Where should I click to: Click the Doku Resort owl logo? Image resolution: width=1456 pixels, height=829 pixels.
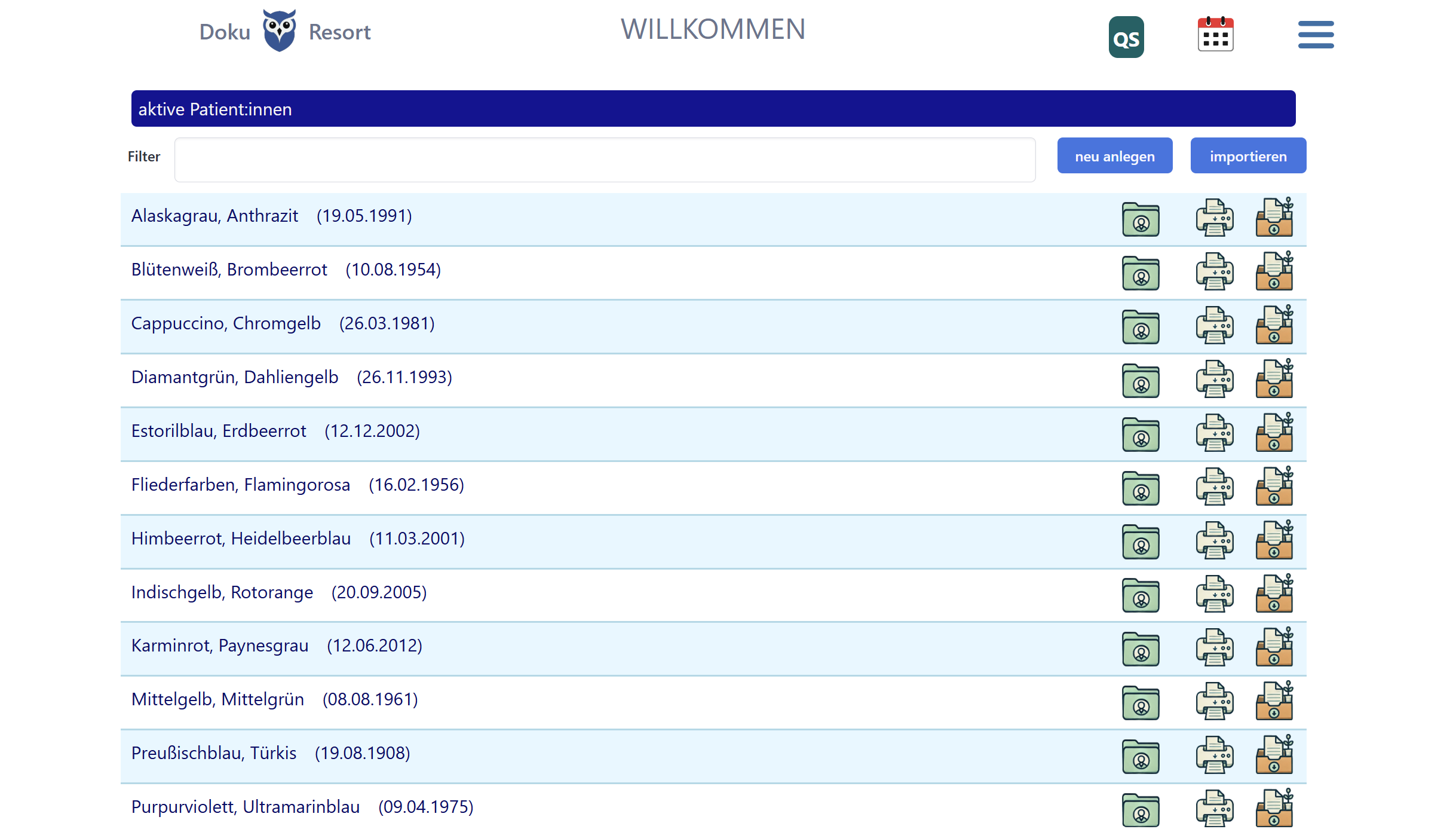(280, 31)
